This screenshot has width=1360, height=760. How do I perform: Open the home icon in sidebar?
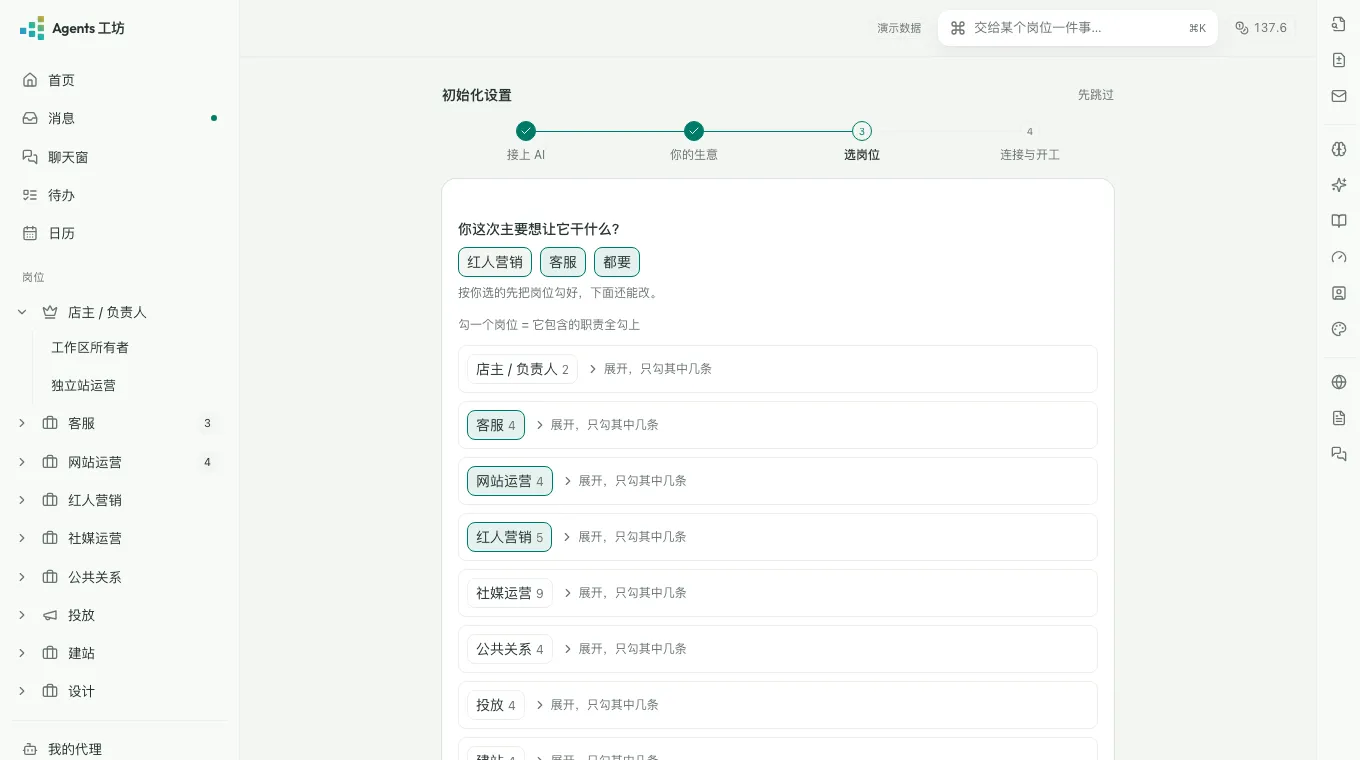(30, 80)
